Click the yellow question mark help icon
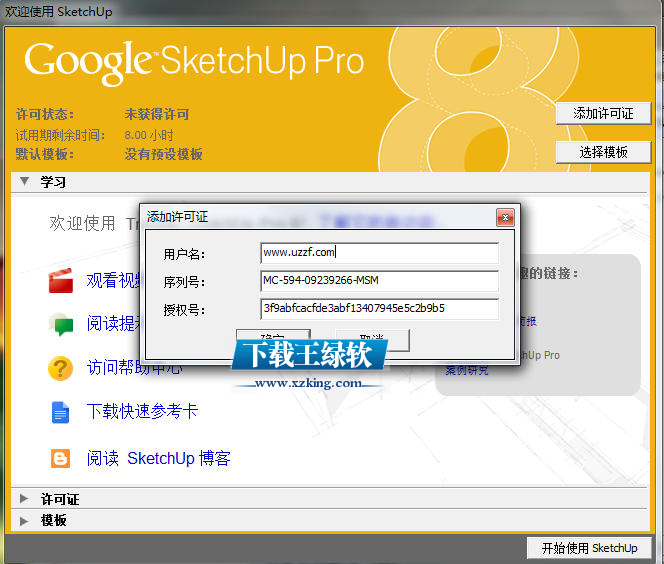 [61, 368]
